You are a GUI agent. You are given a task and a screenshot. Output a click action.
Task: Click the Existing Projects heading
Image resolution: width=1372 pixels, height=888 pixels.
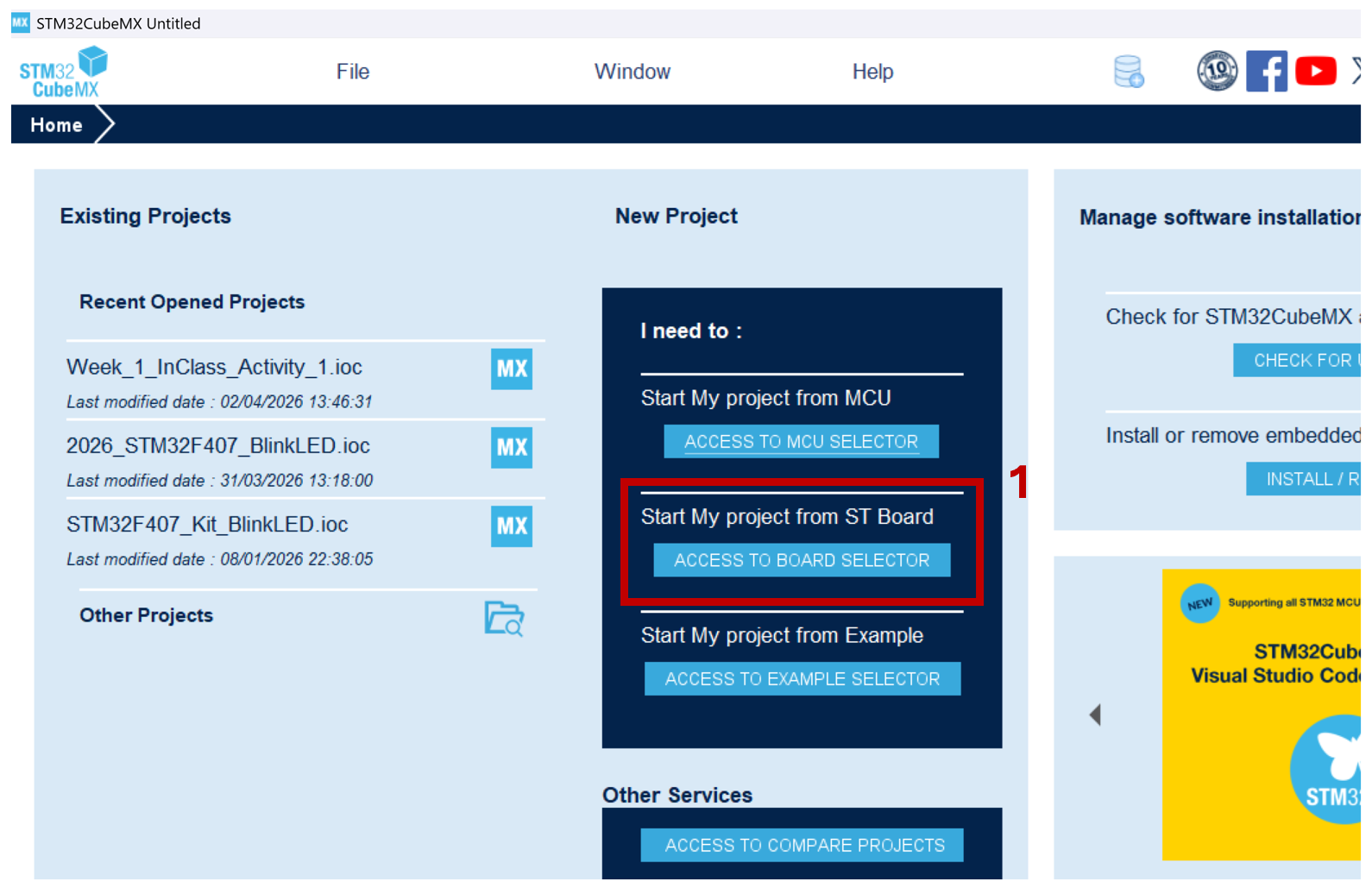tap(145, 216)
